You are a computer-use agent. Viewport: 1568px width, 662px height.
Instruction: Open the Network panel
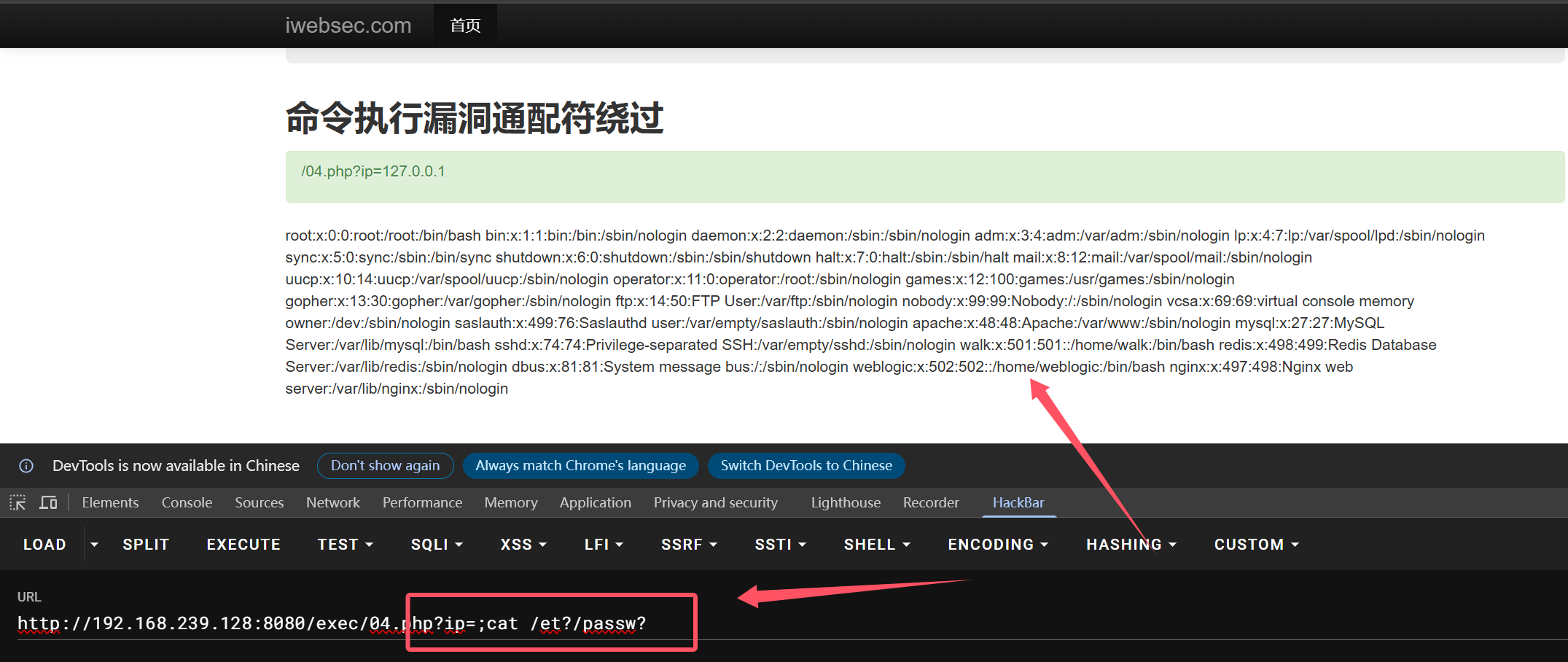(x=332, y=502)
